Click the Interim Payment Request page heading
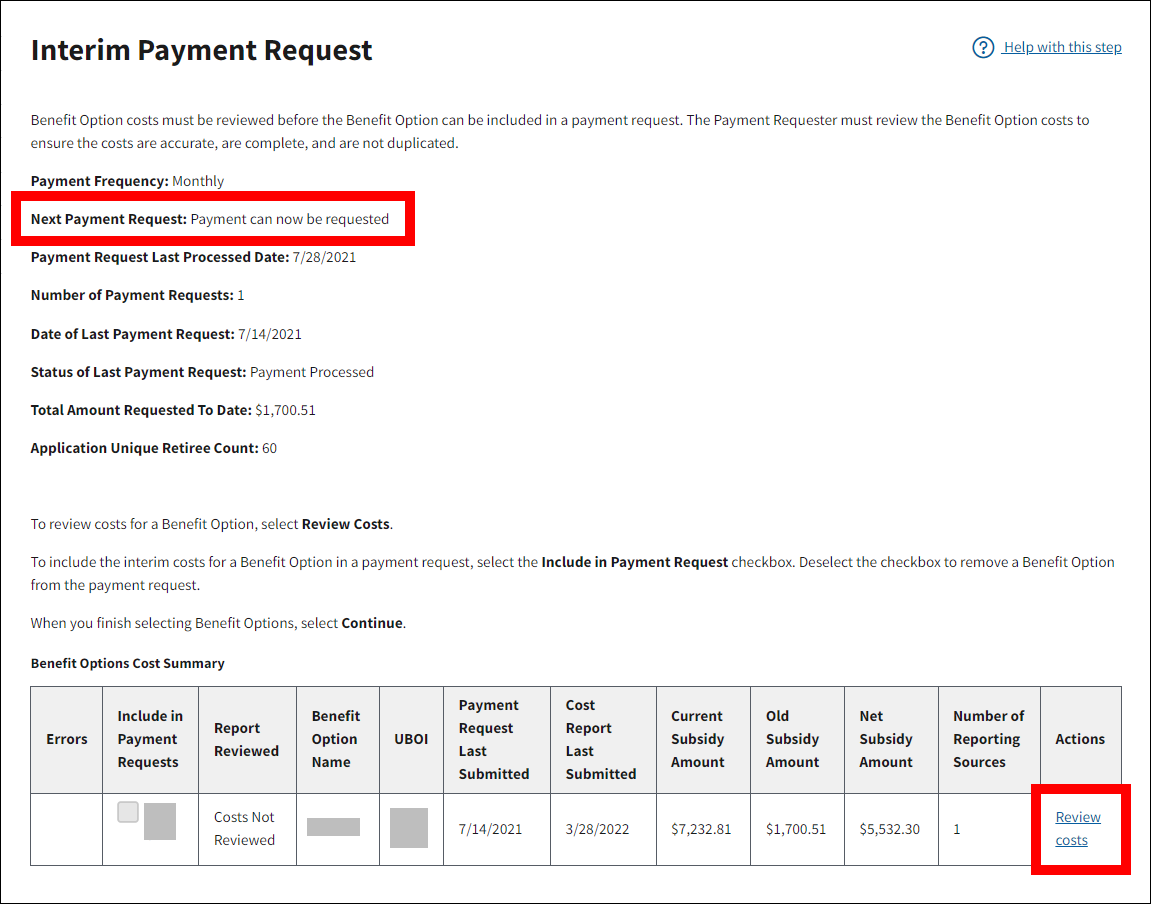This screenshot has width=1151, height=904. coord(202,50)
